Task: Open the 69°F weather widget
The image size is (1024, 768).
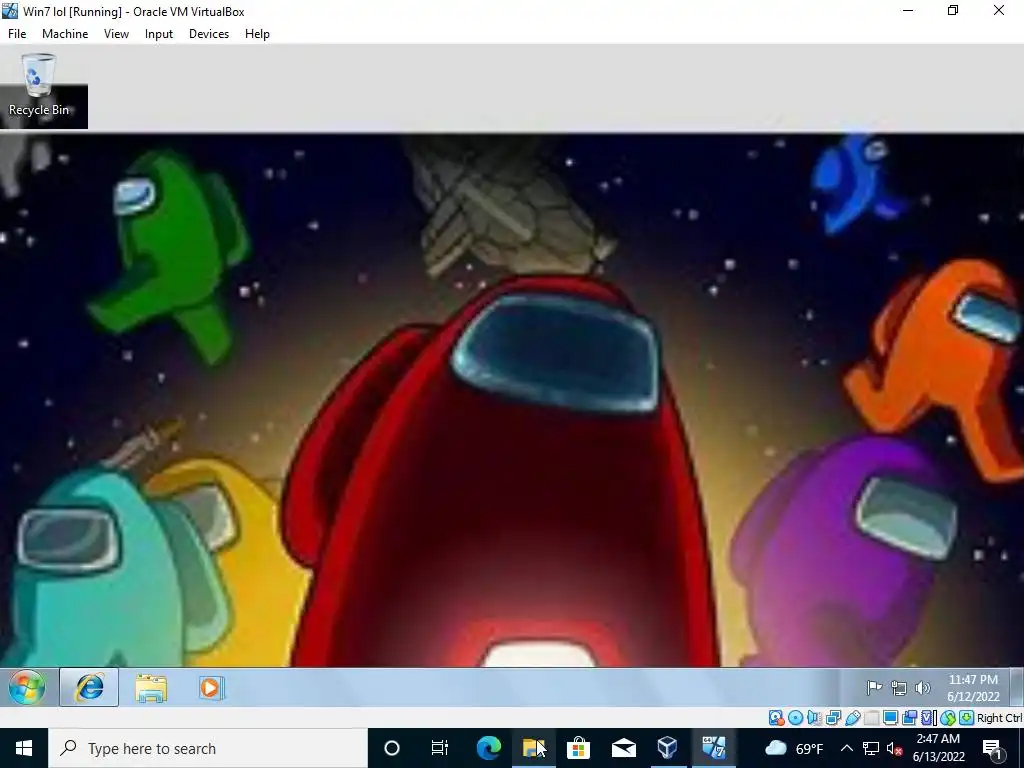Action: point(793,748)
